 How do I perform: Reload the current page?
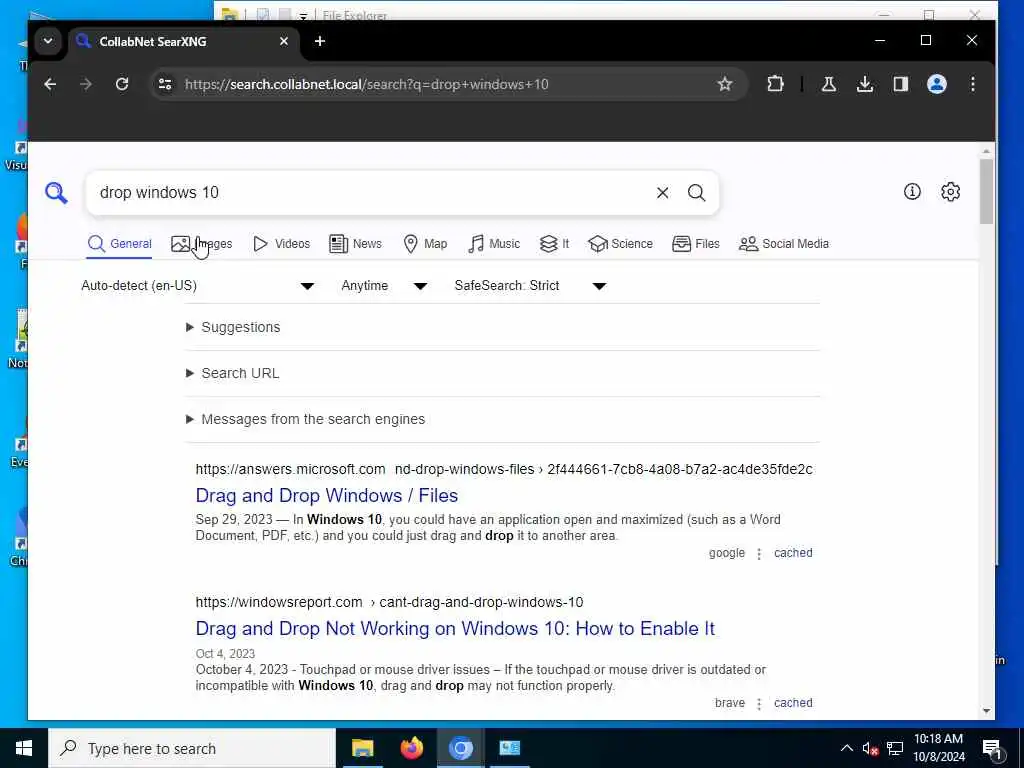click(x=121, y=84)
